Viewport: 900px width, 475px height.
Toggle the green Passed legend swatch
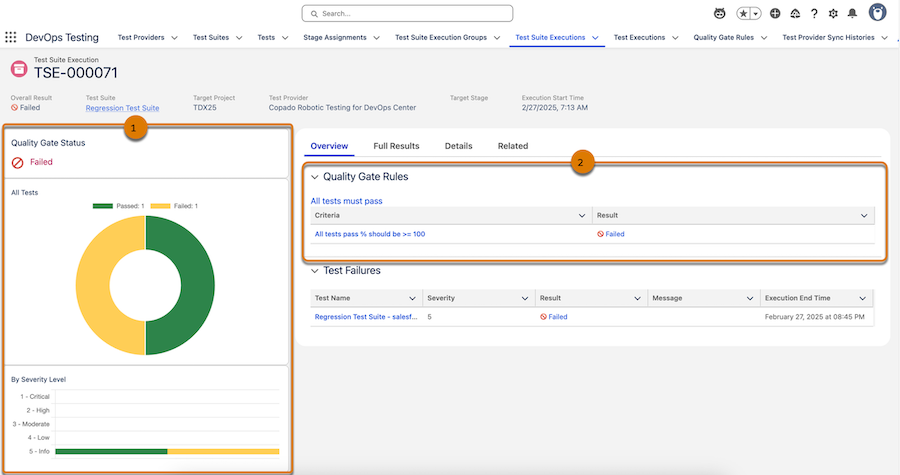tap(103, 206)
